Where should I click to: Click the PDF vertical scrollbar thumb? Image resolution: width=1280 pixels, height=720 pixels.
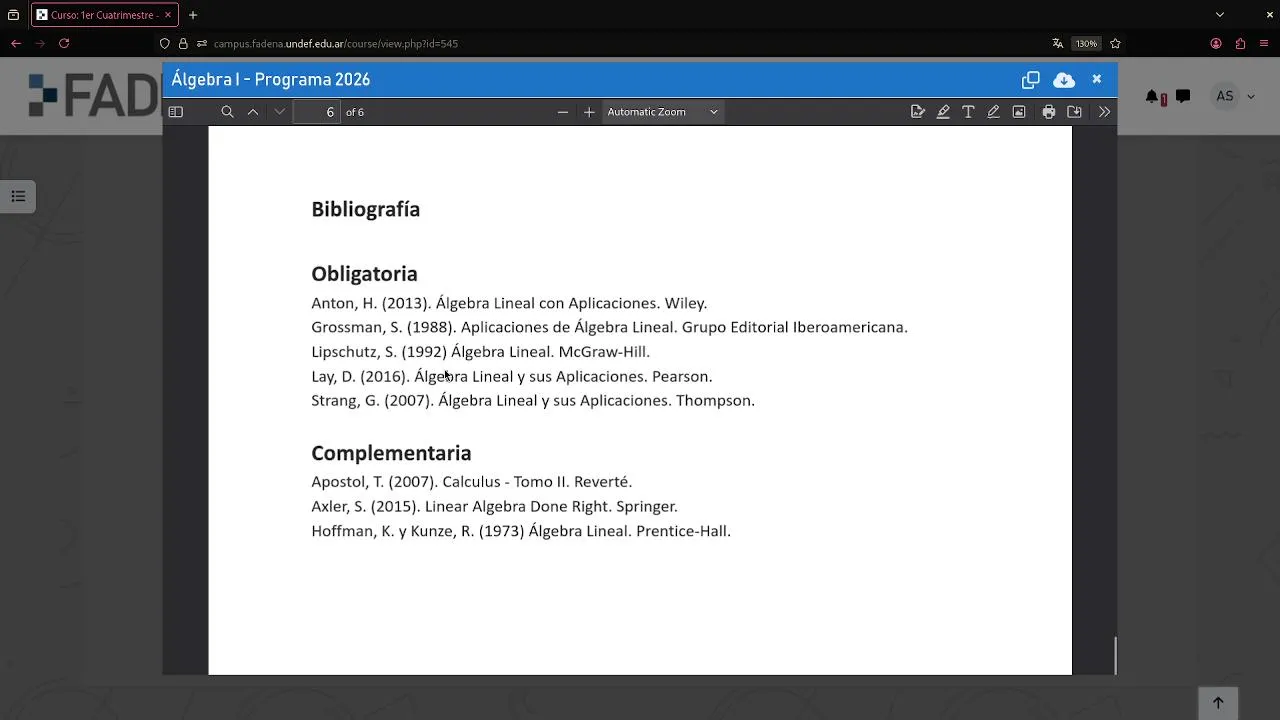point(1114,656)
